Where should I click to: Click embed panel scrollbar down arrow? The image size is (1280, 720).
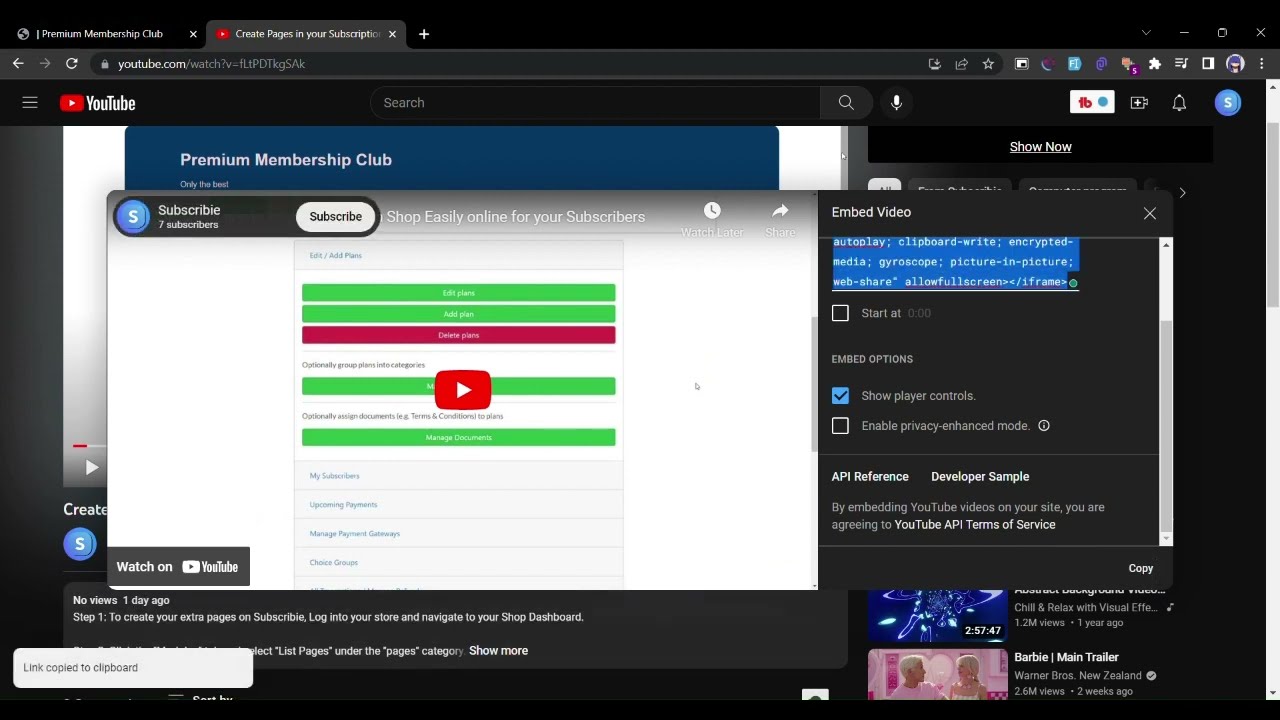click(x=1166, y=539)
